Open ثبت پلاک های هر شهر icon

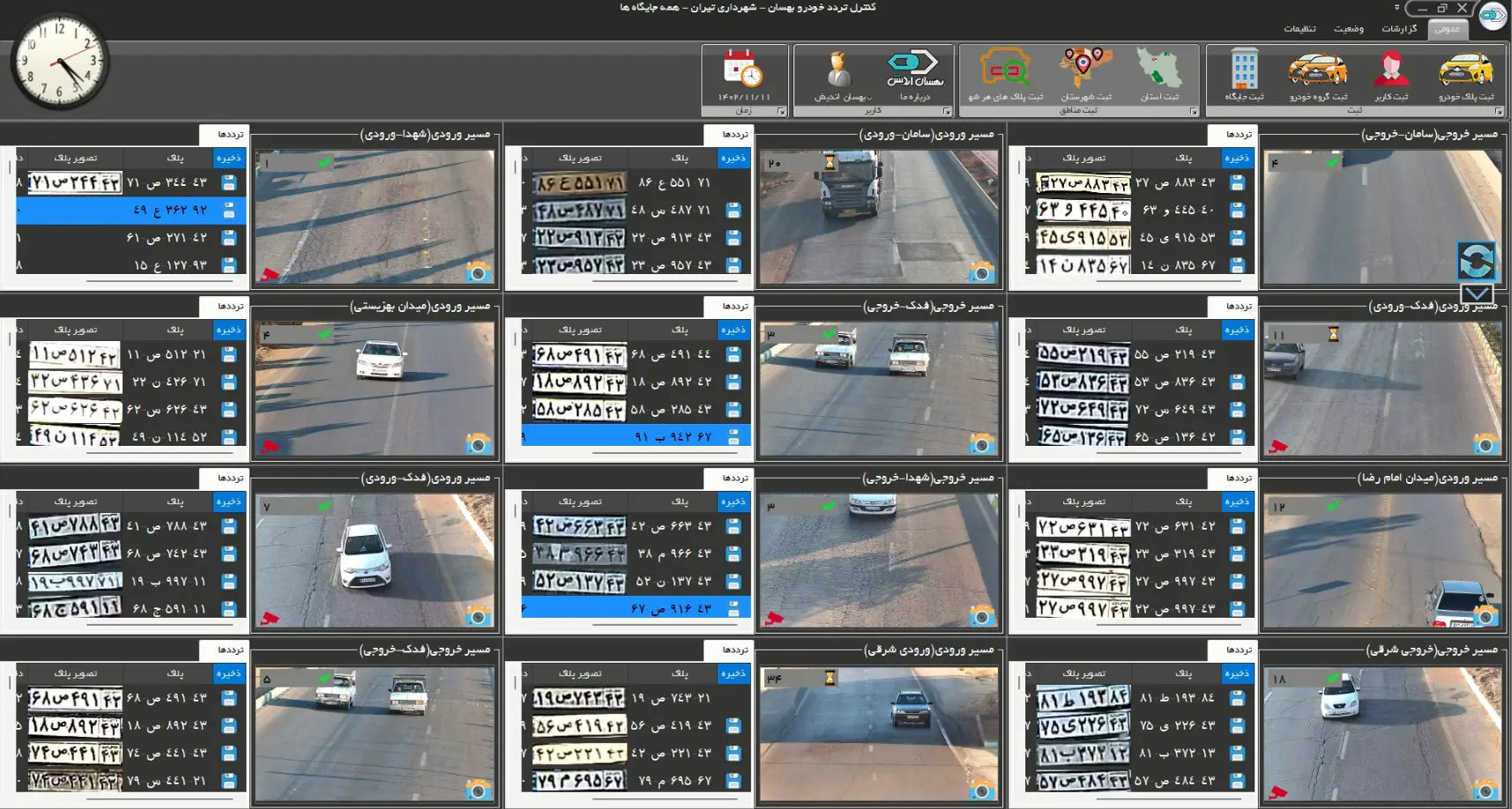pyautogui.click(x=1005, y=75)
